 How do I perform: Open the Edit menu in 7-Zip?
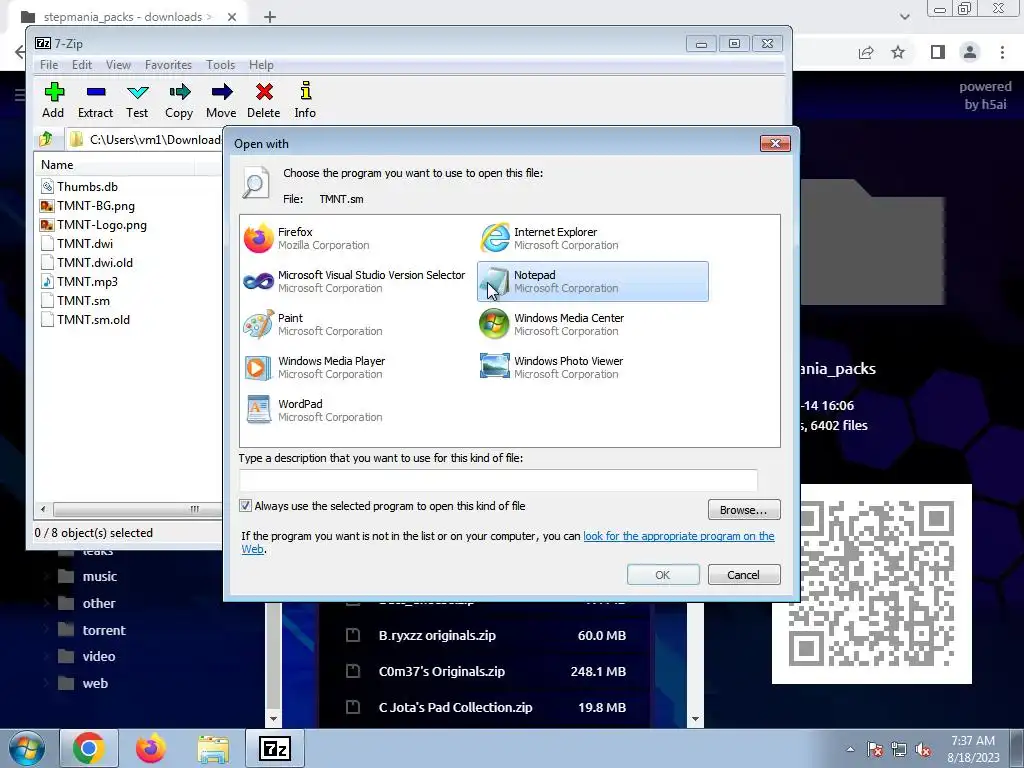pyautogui.click(x=82, y=65)
